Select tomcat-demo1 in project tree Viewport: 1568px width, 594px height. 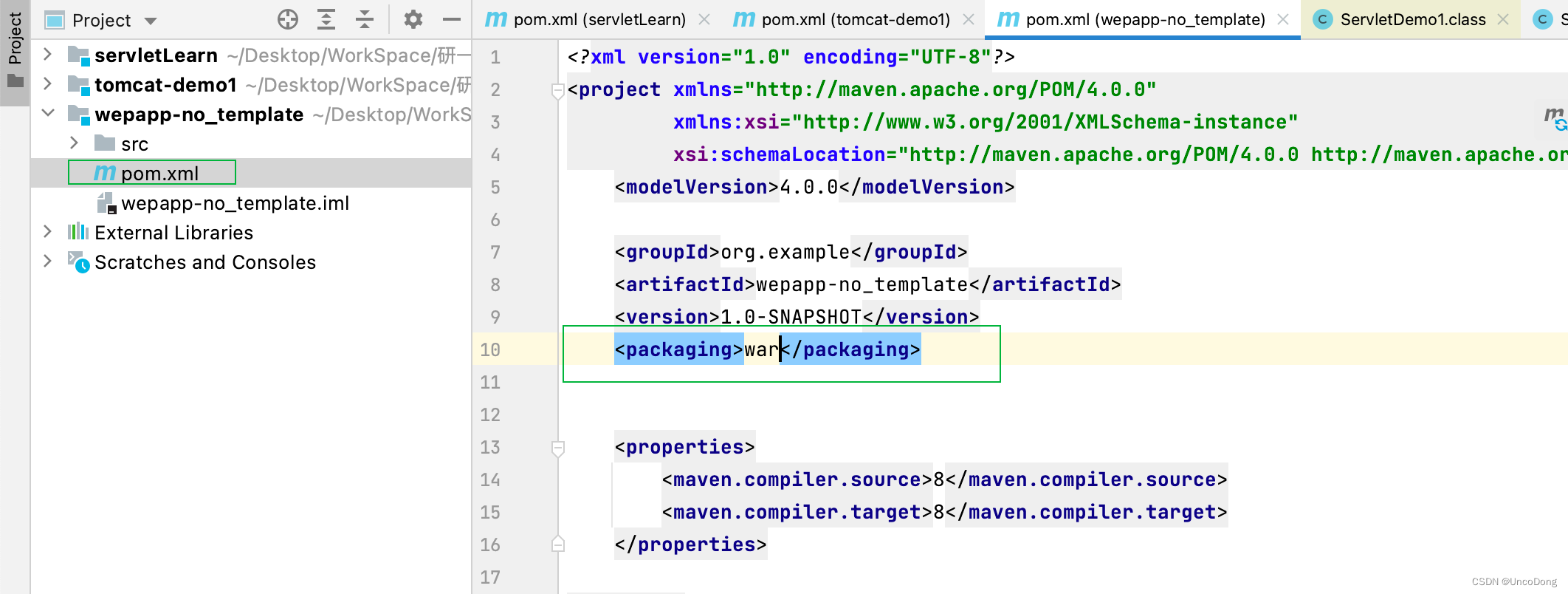coord(165,85)
